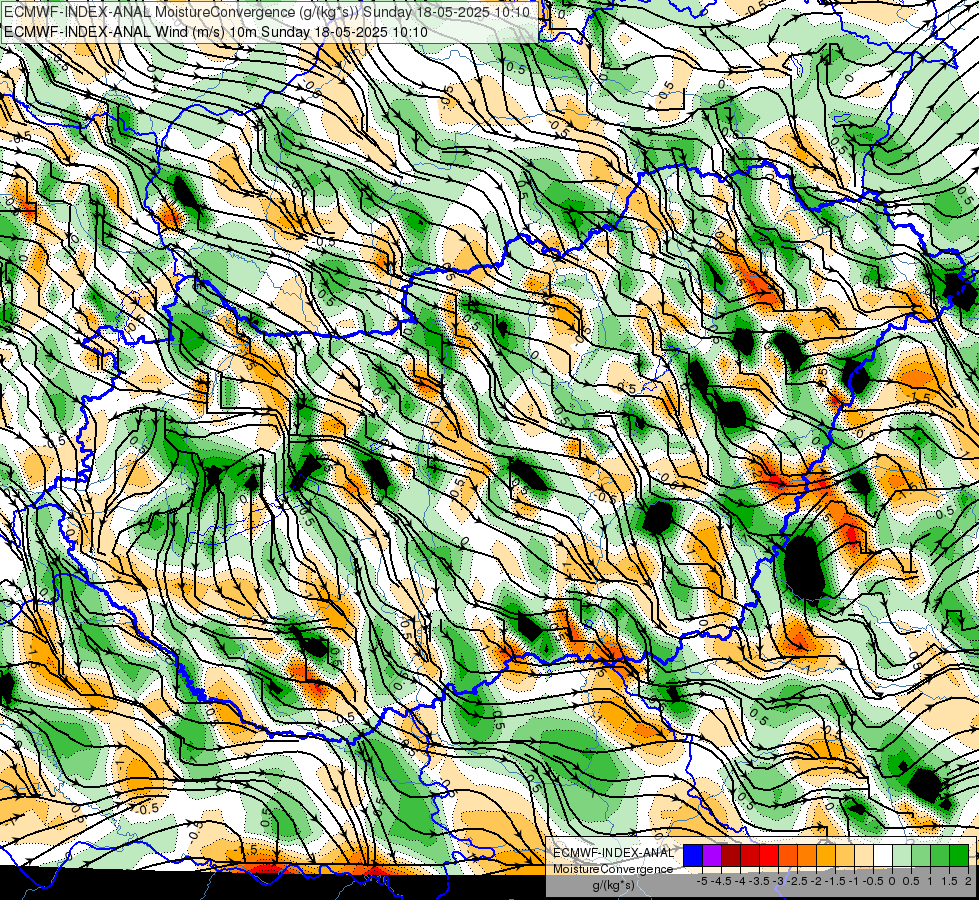Click the blue legend swatch
Viewport: 979px width, 900px height.
tap(693, 855)
